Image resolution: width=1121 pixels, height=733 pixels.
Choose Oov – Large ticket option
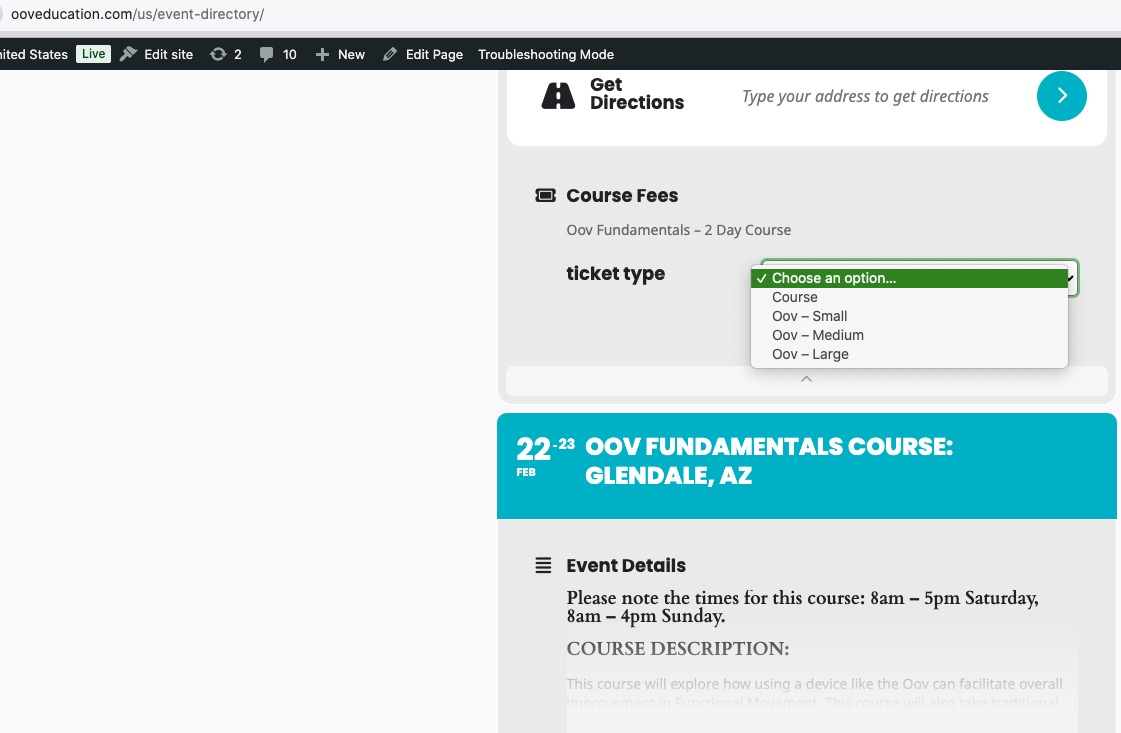(x=909, y=354)
